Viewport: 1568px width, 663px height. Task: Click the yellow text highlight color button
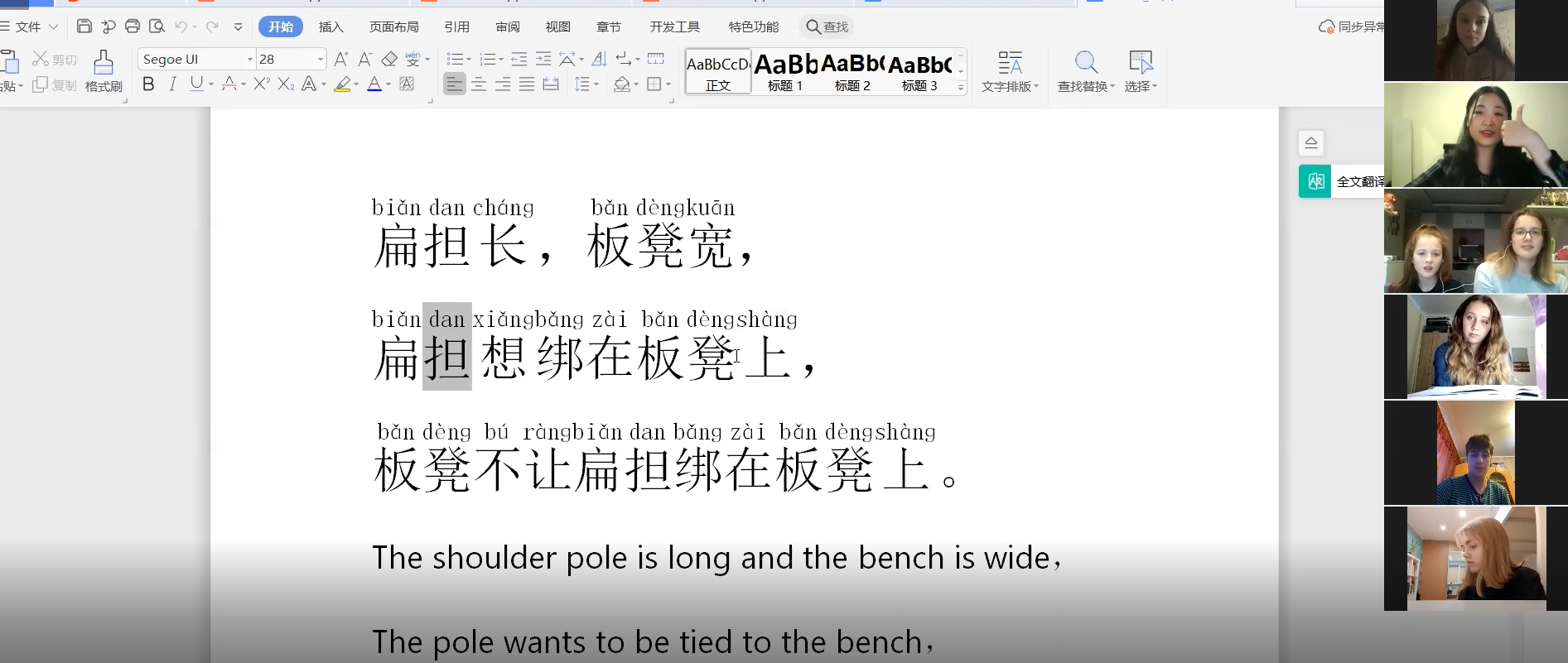click(x=342, y=84)
